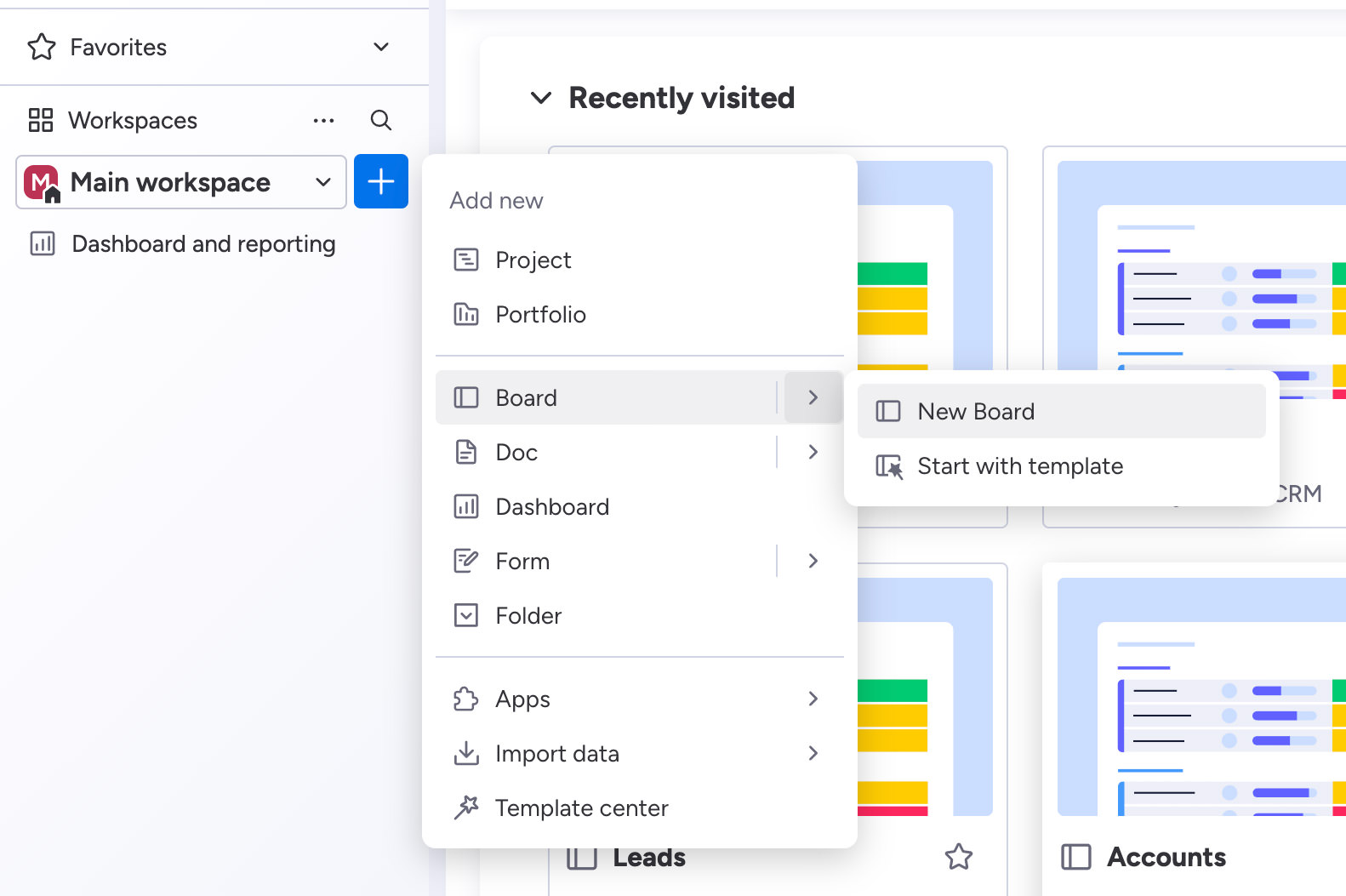Viewport: 1346px width, 896px height.
Task: Select Dashboard menu entry
Action: 639,506
